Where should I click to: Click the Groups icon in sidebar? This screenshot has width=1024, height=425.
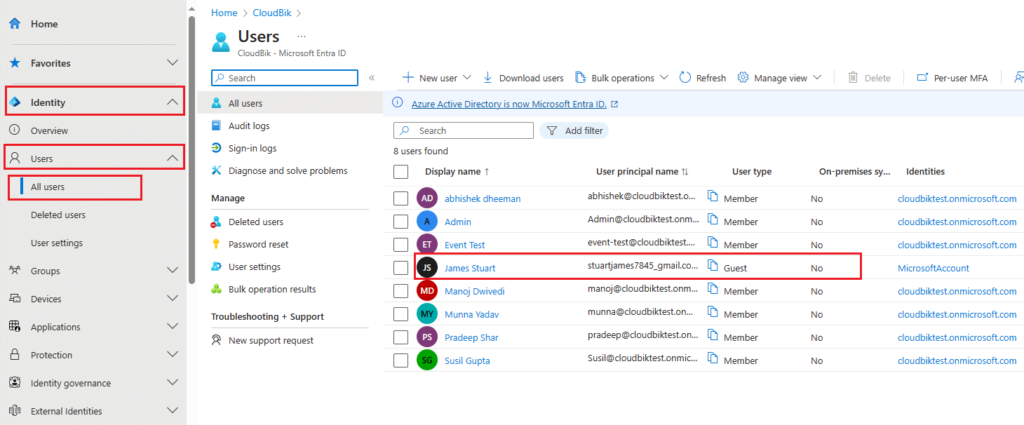tap(14, 270)
